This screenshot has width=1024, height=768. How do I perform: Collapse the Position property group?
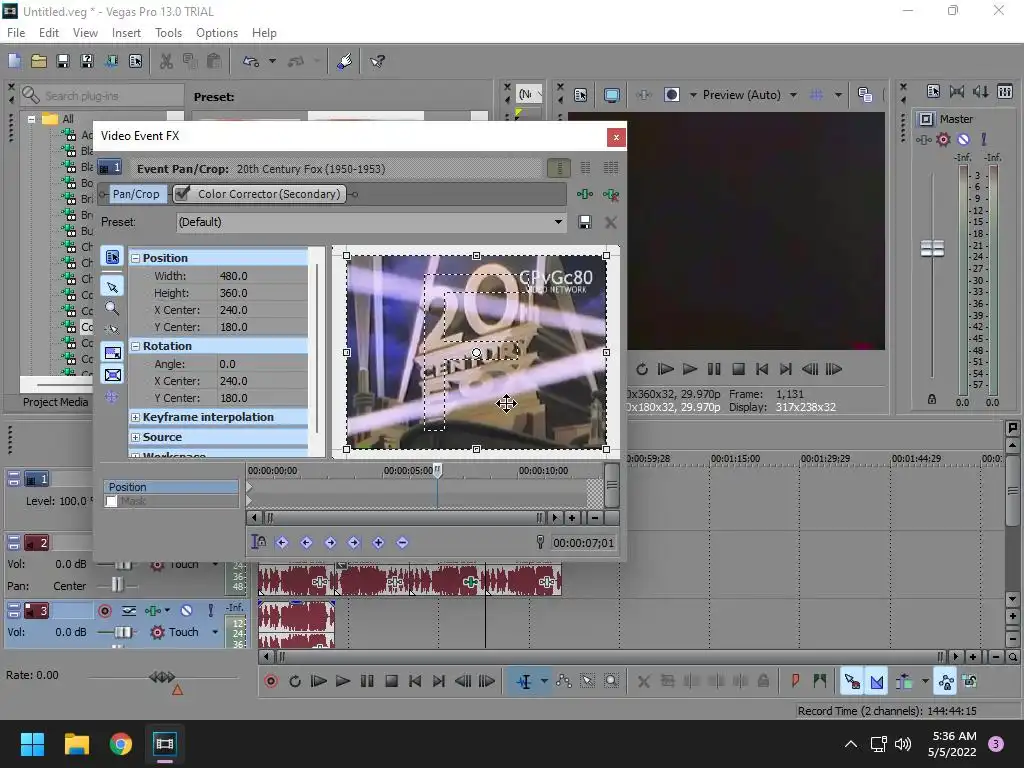click(x=136, y=258)
